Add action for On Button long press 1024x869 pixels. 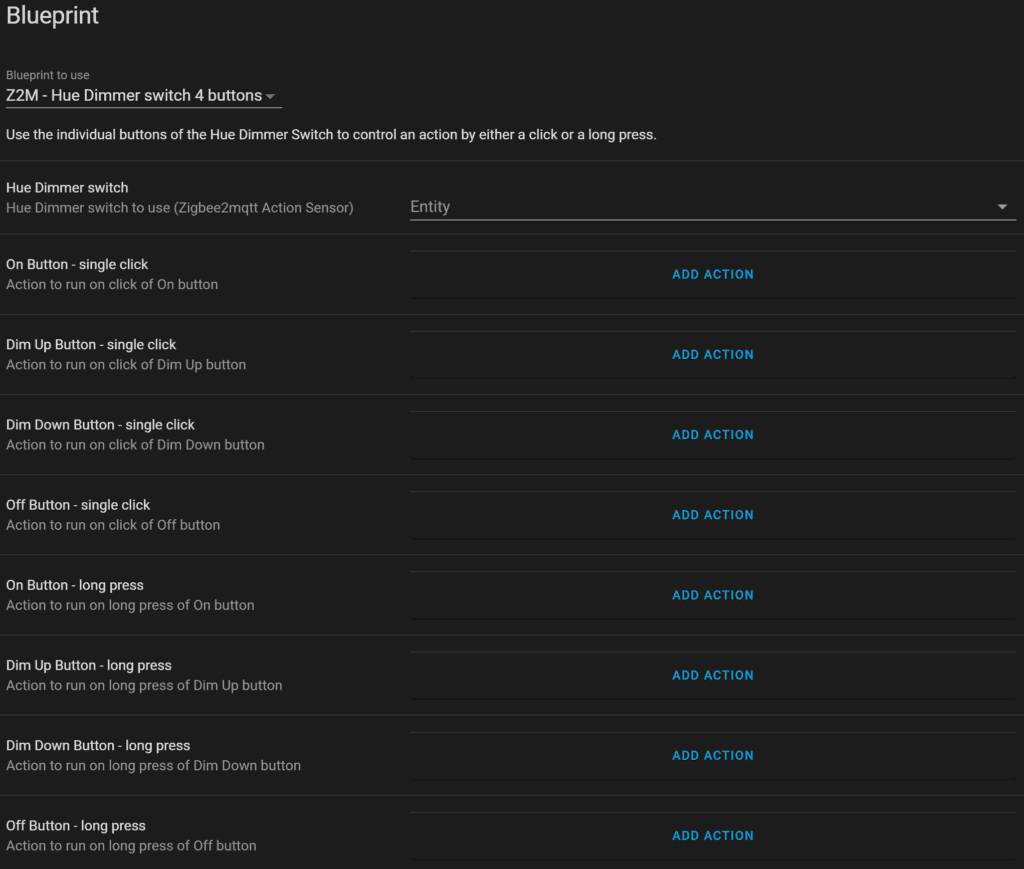[x=712, y=595]
